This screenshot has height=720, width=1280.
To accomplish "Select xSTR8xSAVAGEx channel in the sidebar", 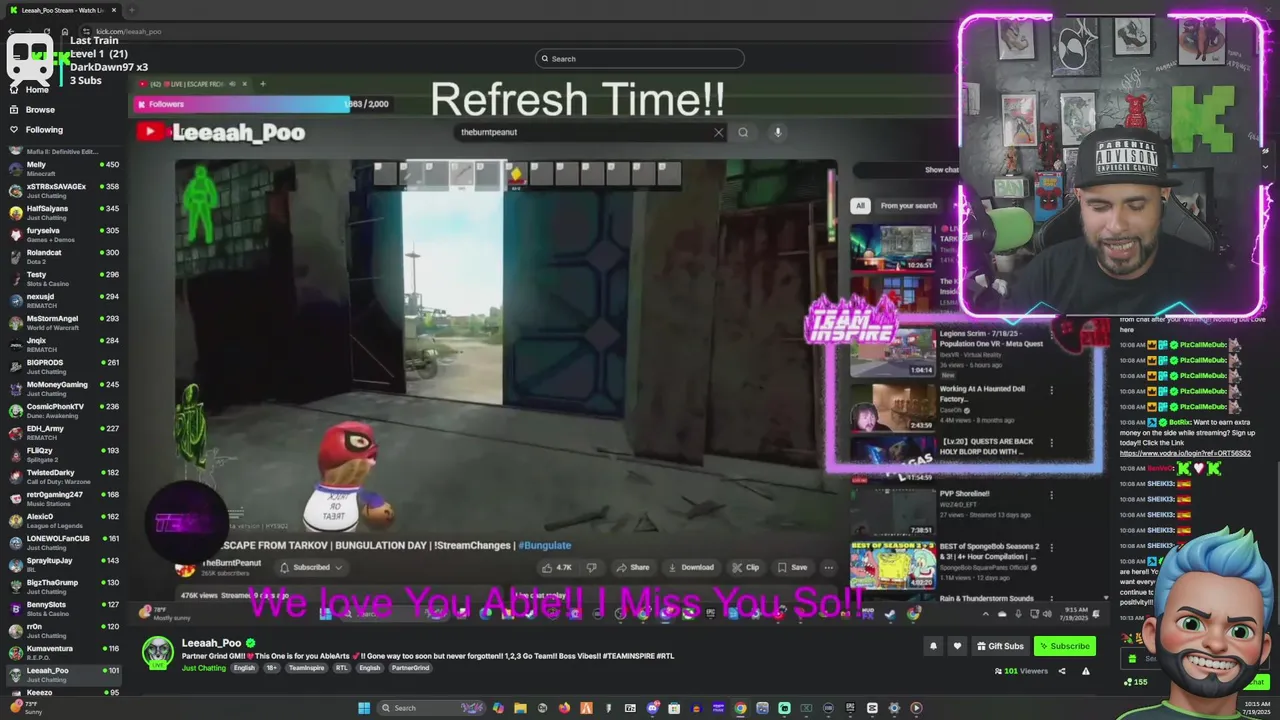I will 64,190.
